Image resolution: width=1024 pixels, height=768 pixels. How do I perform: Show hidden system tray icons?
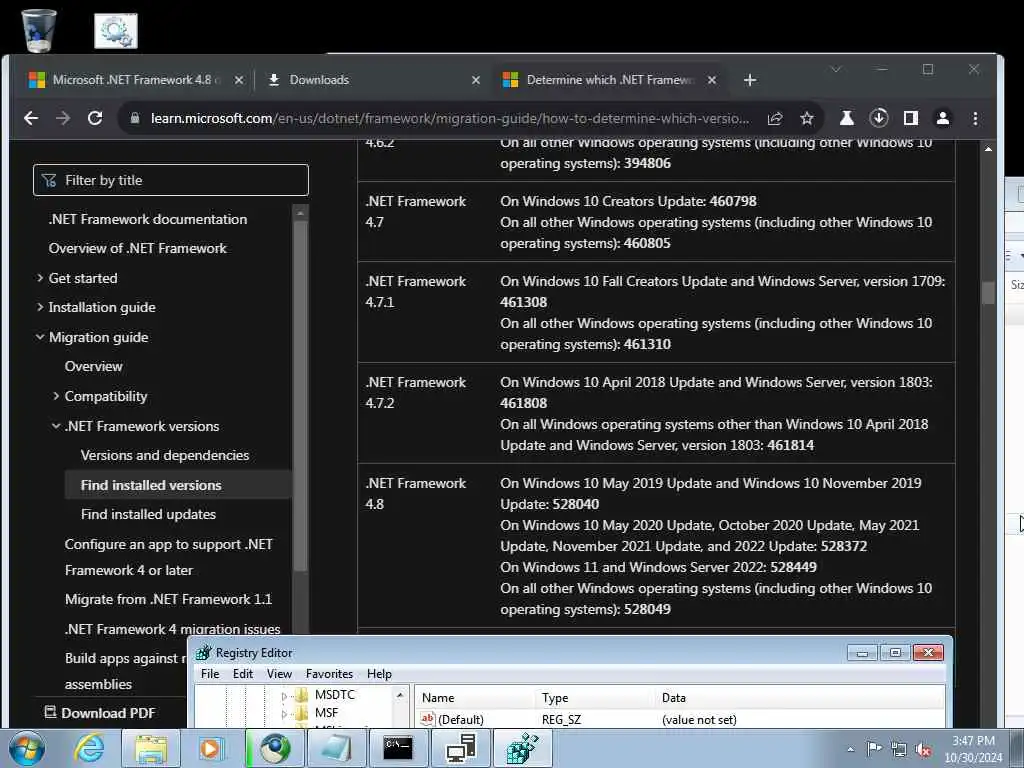click(x=850, y=750)
